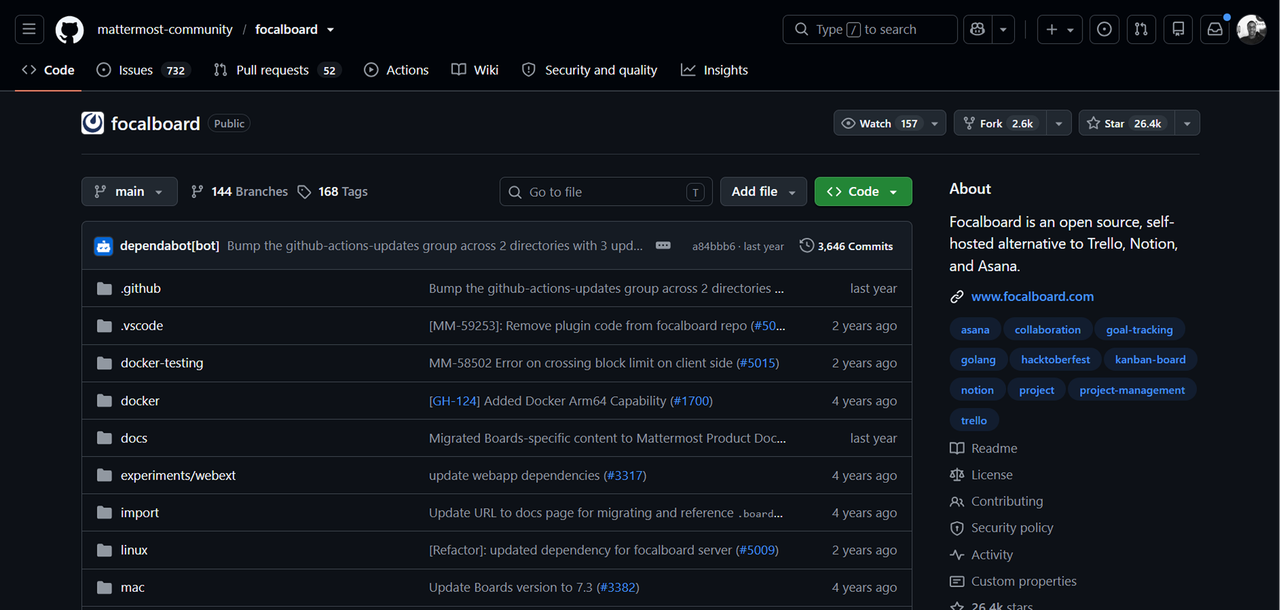Open the docs folder name
1280x610 pixels.
pos(134,438)
